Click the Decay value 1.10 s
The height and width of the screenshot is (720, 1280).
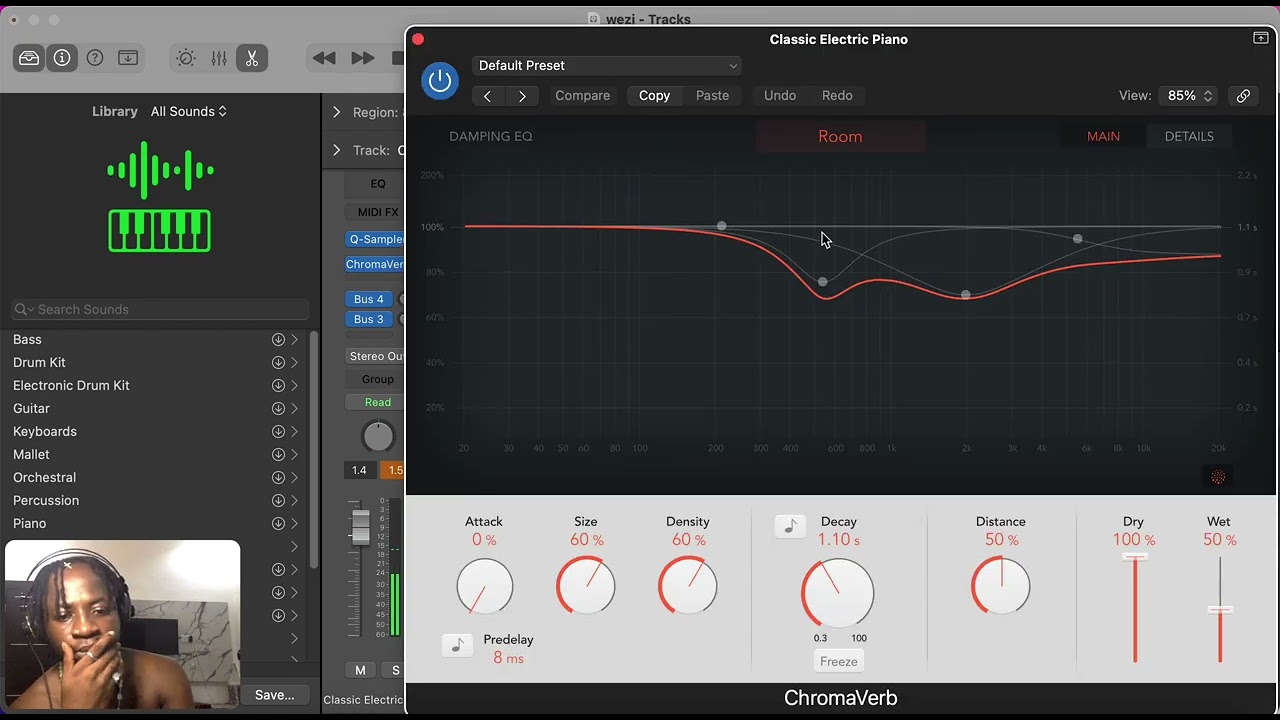pyautogui.click(x=839, y=540)
